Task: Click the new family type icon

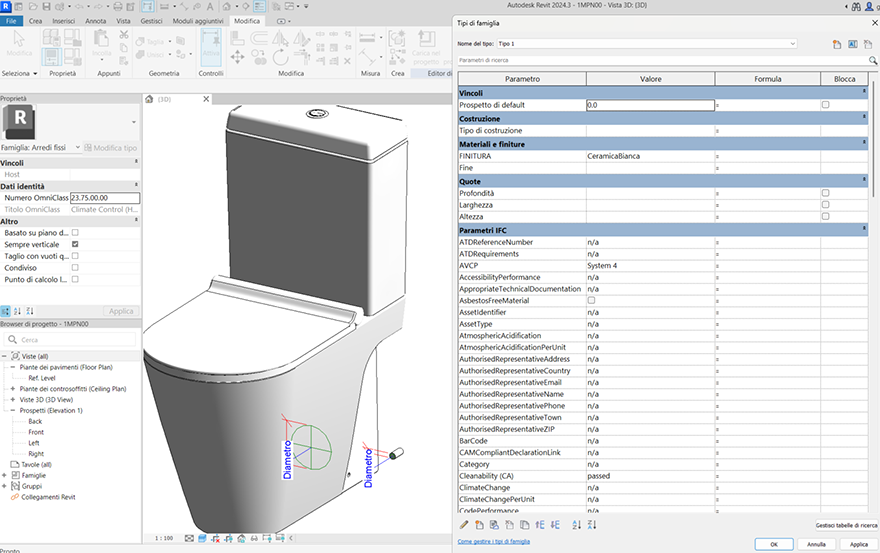Action: click(836, 44)
